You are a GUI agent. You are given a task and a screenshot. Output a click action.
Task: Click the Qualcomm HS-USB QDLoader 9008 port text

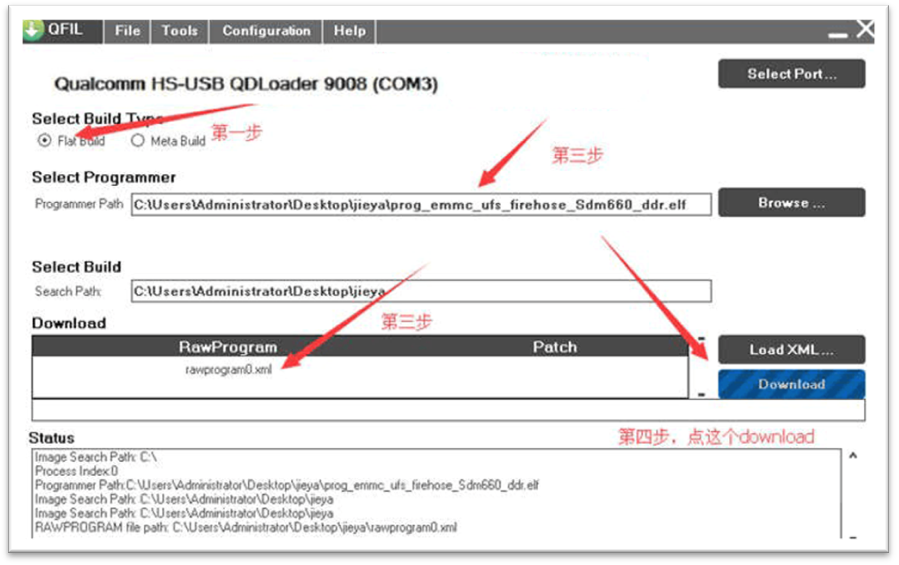(246, 84)
